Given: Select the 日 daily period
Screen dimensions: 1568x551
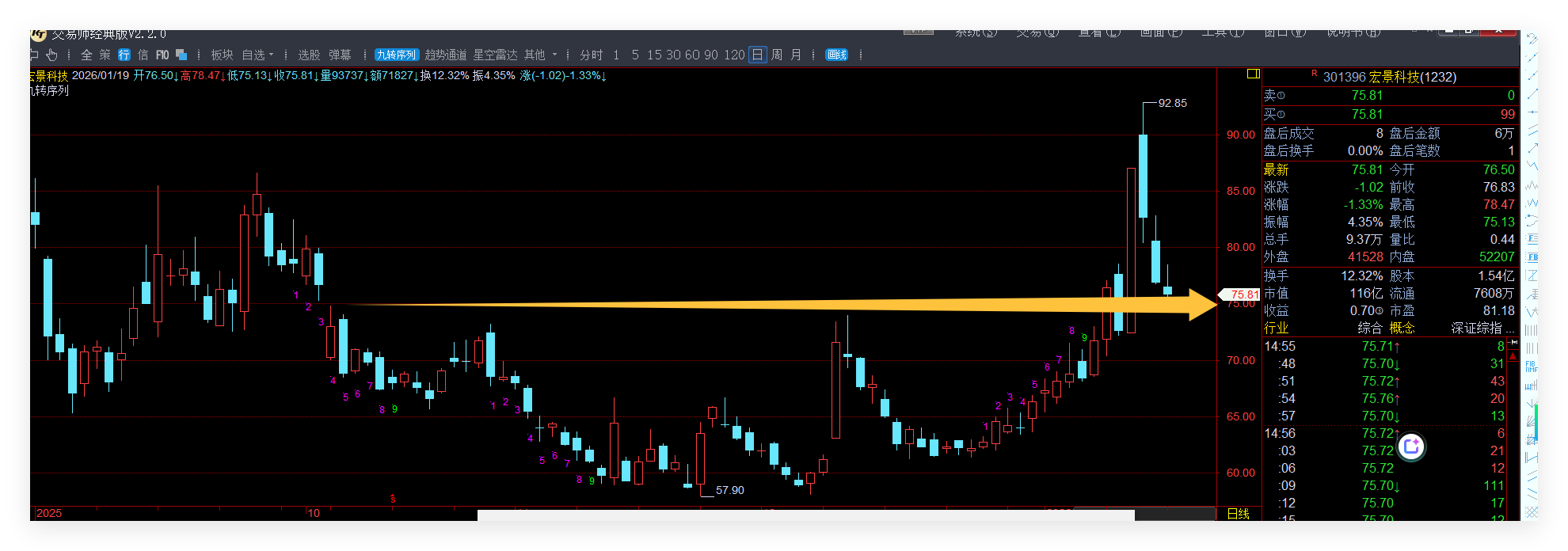Looking at the screenshot, I should pyautogui.click(x=757, y=55).
